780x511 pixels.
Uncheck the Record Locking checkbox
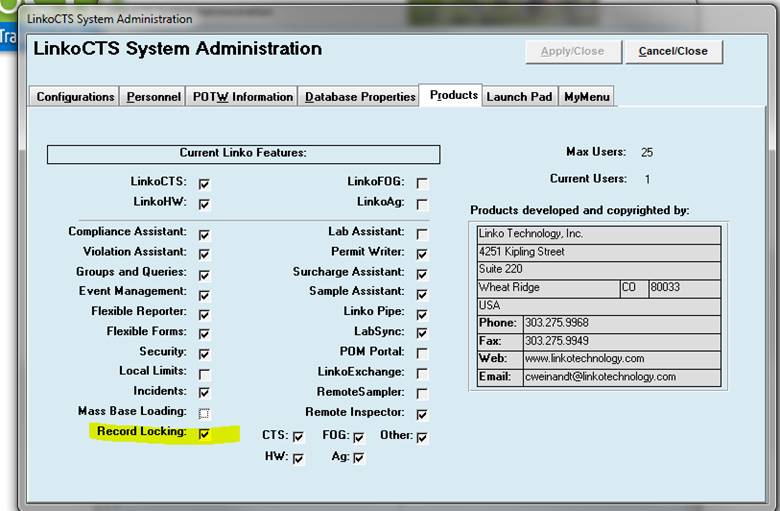click(204, 433)
